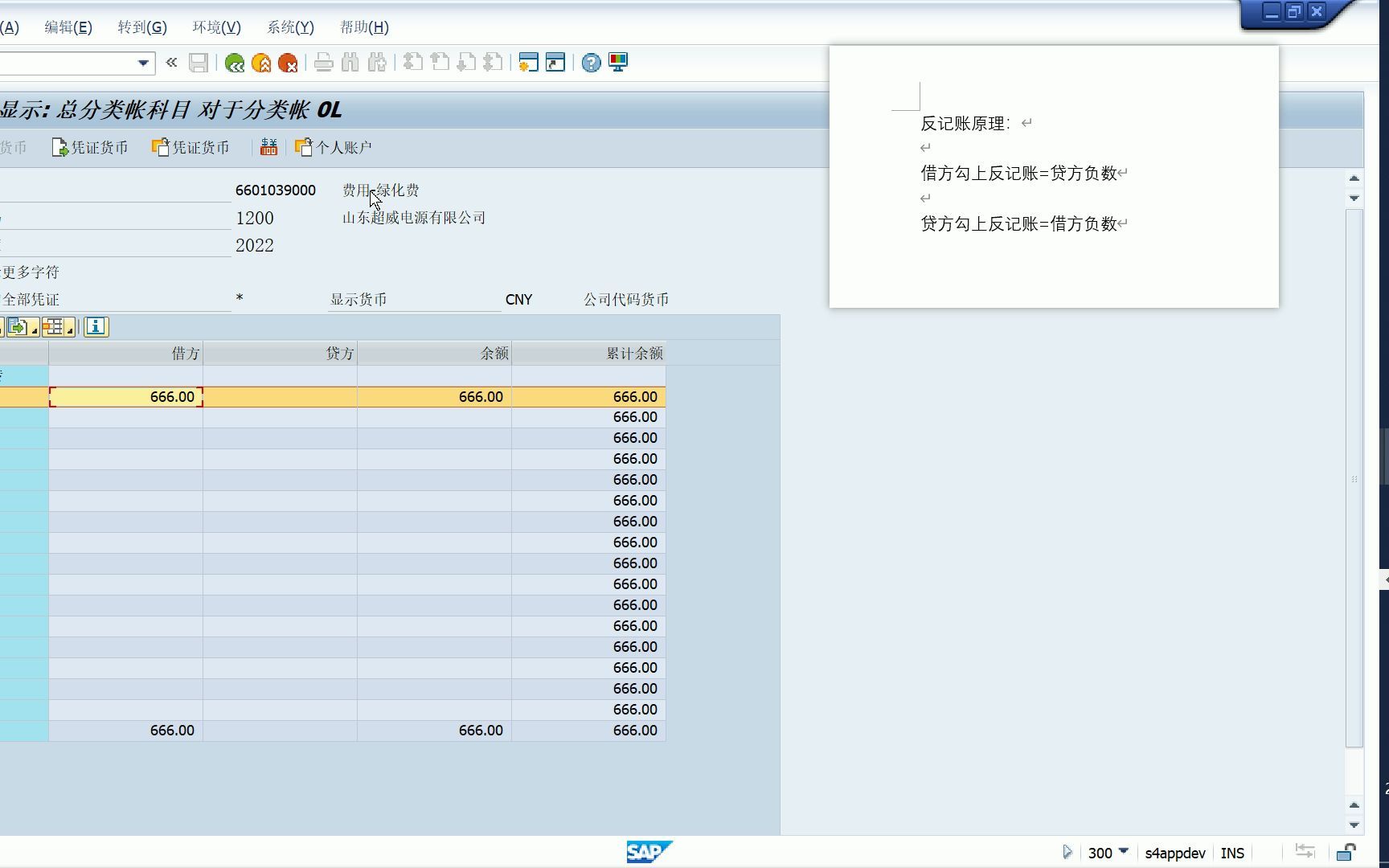Click the Find Next binoculars icon
This screenshot has width=1389, height=868.
(377, 63)
